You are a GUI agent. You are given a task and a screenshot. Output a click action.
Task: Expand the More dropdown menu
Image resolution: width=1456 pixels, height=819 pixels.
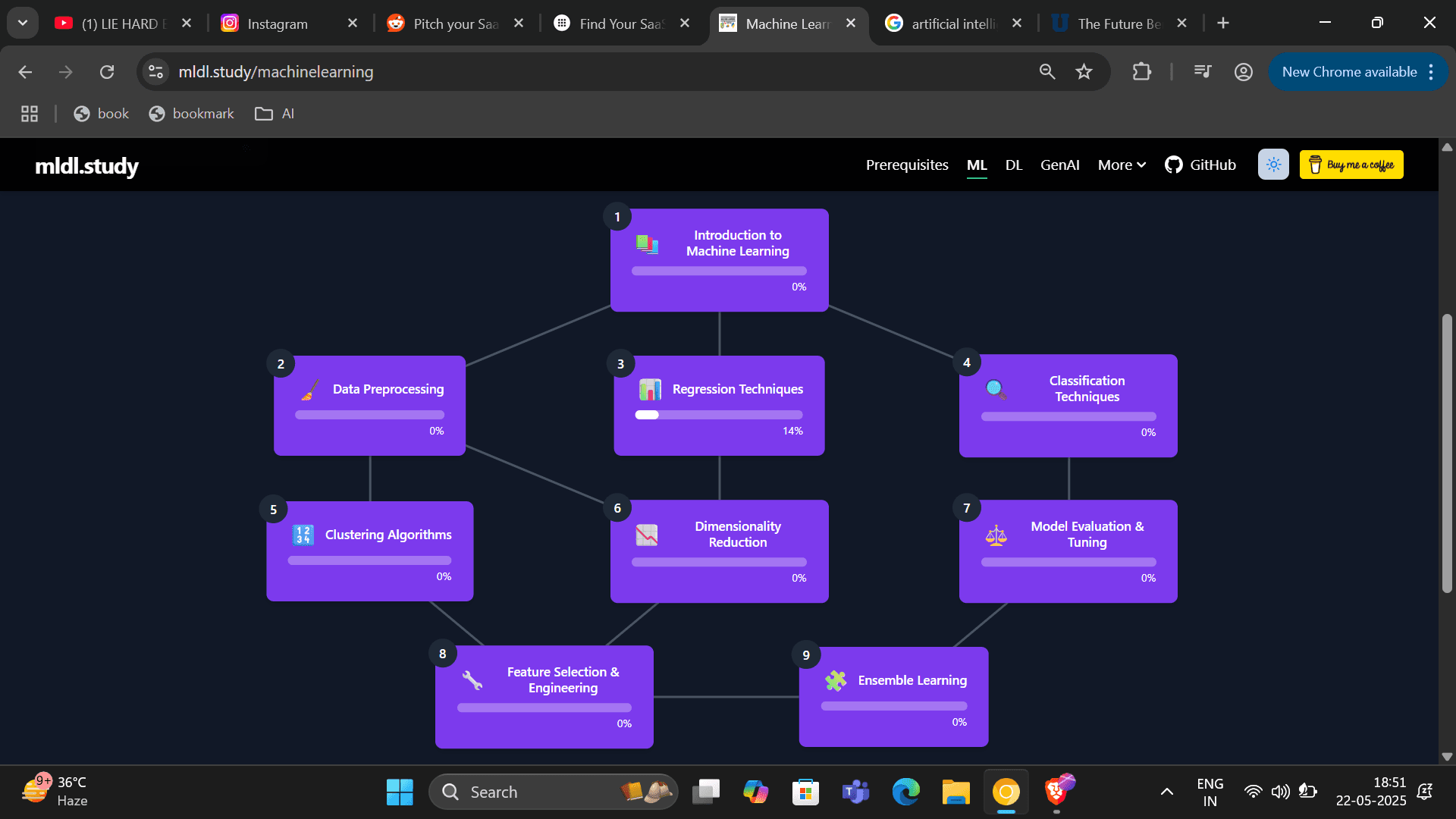1122,165
